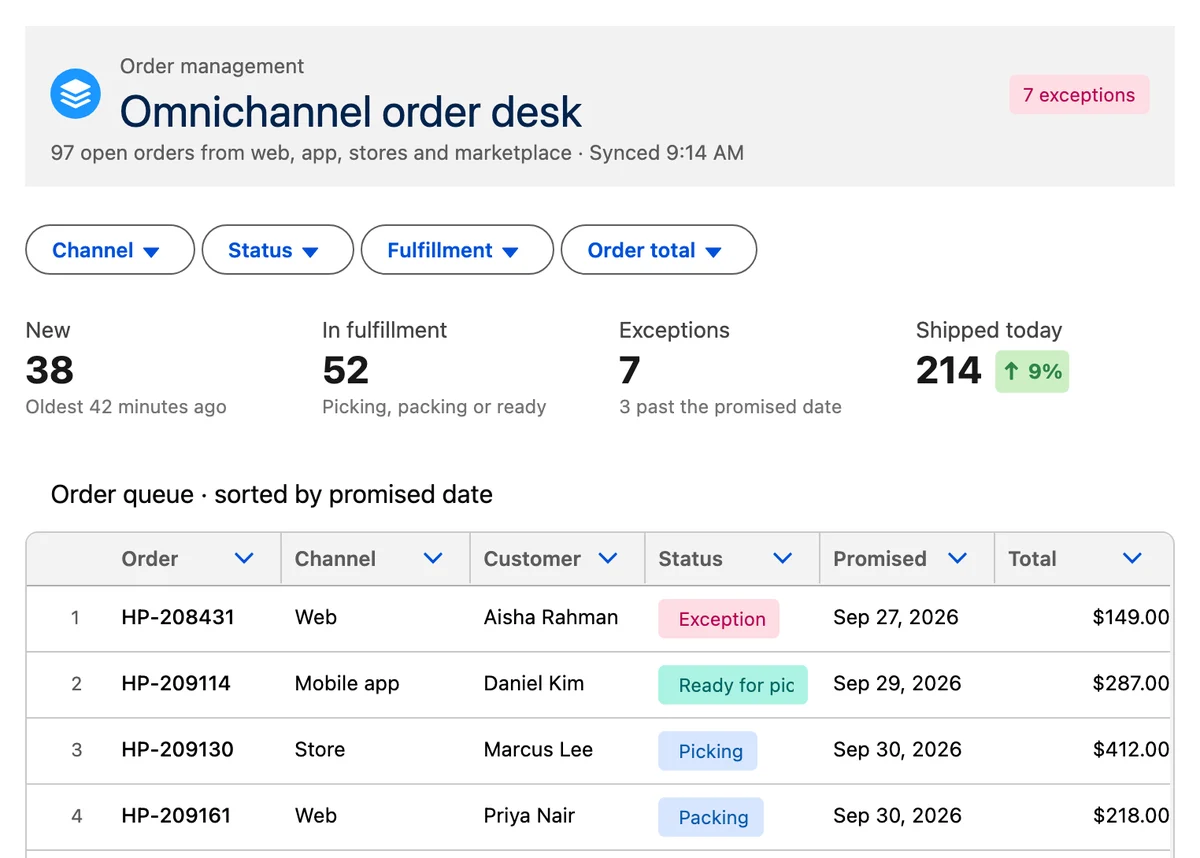
Task: Click customer name Priya Nair
Action: coord(530,815)
